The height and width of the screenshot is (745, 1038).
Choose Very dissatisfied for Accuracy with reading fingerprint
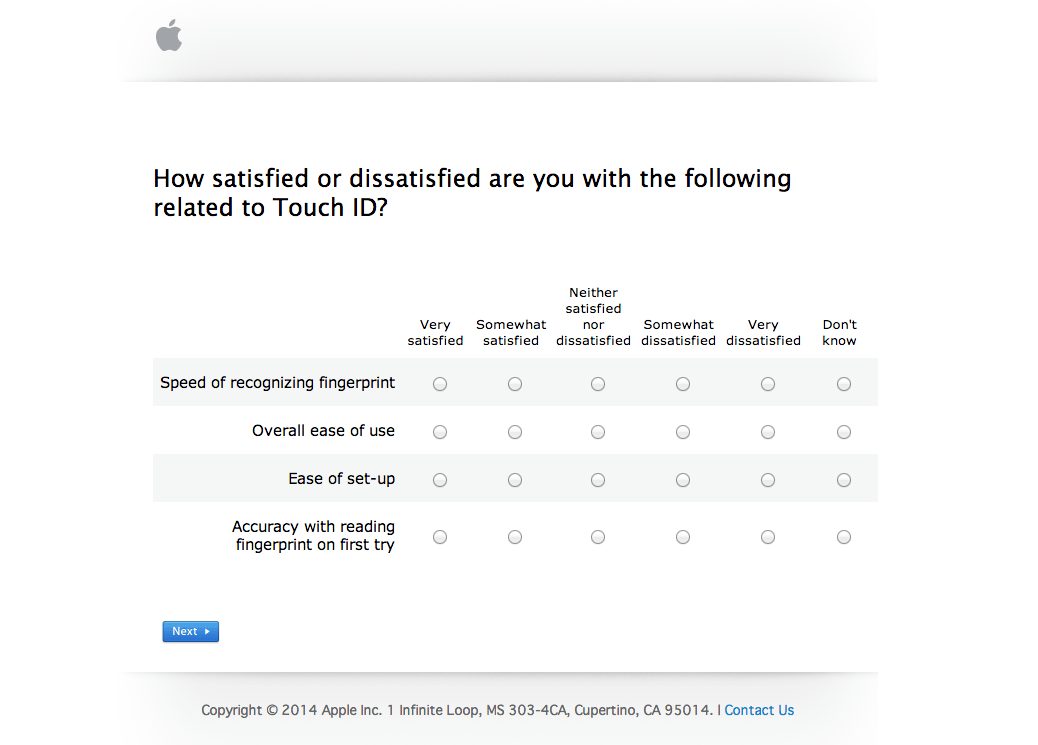point(768,537)
